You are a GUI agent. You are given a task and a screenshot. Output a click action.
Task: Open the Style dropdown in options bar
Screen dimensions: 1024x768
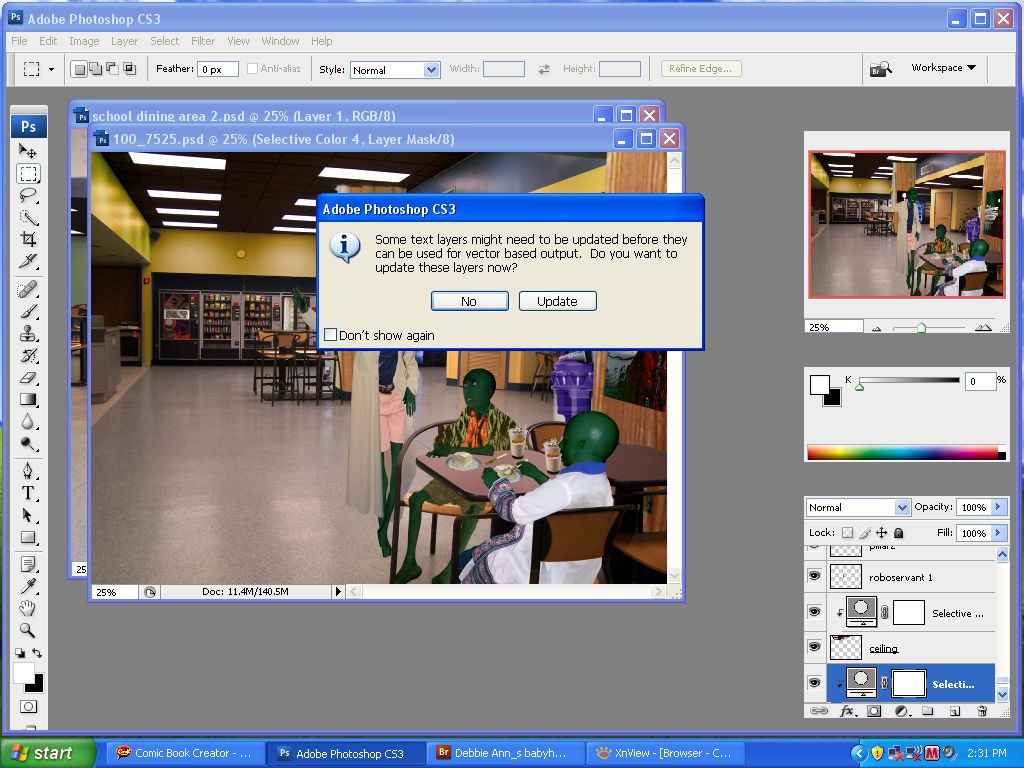[395, 70]
